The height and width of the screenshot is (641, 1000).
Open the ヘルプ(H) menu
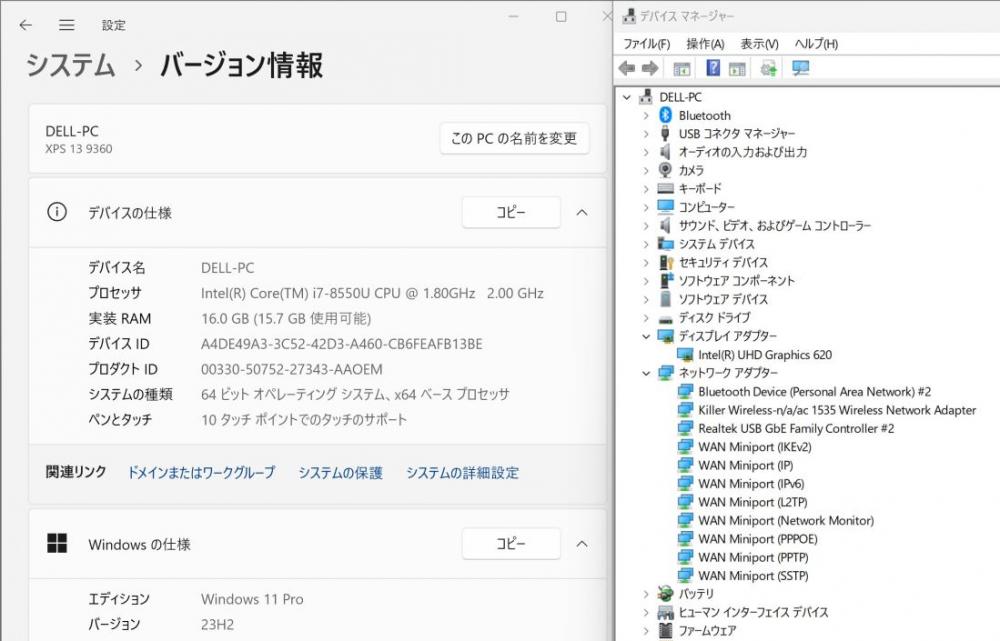tap(816, 44)
